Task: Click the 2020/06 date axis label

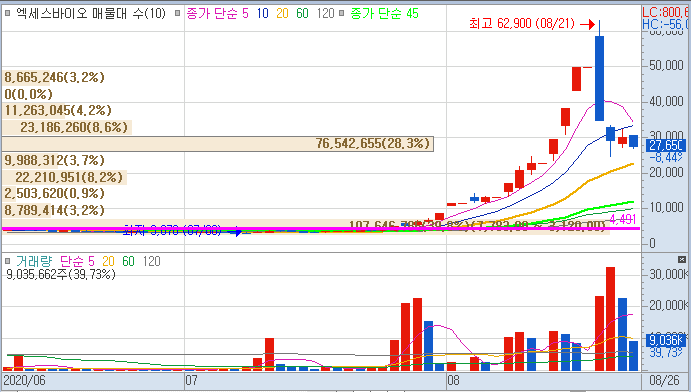Action: coord(25,380)
